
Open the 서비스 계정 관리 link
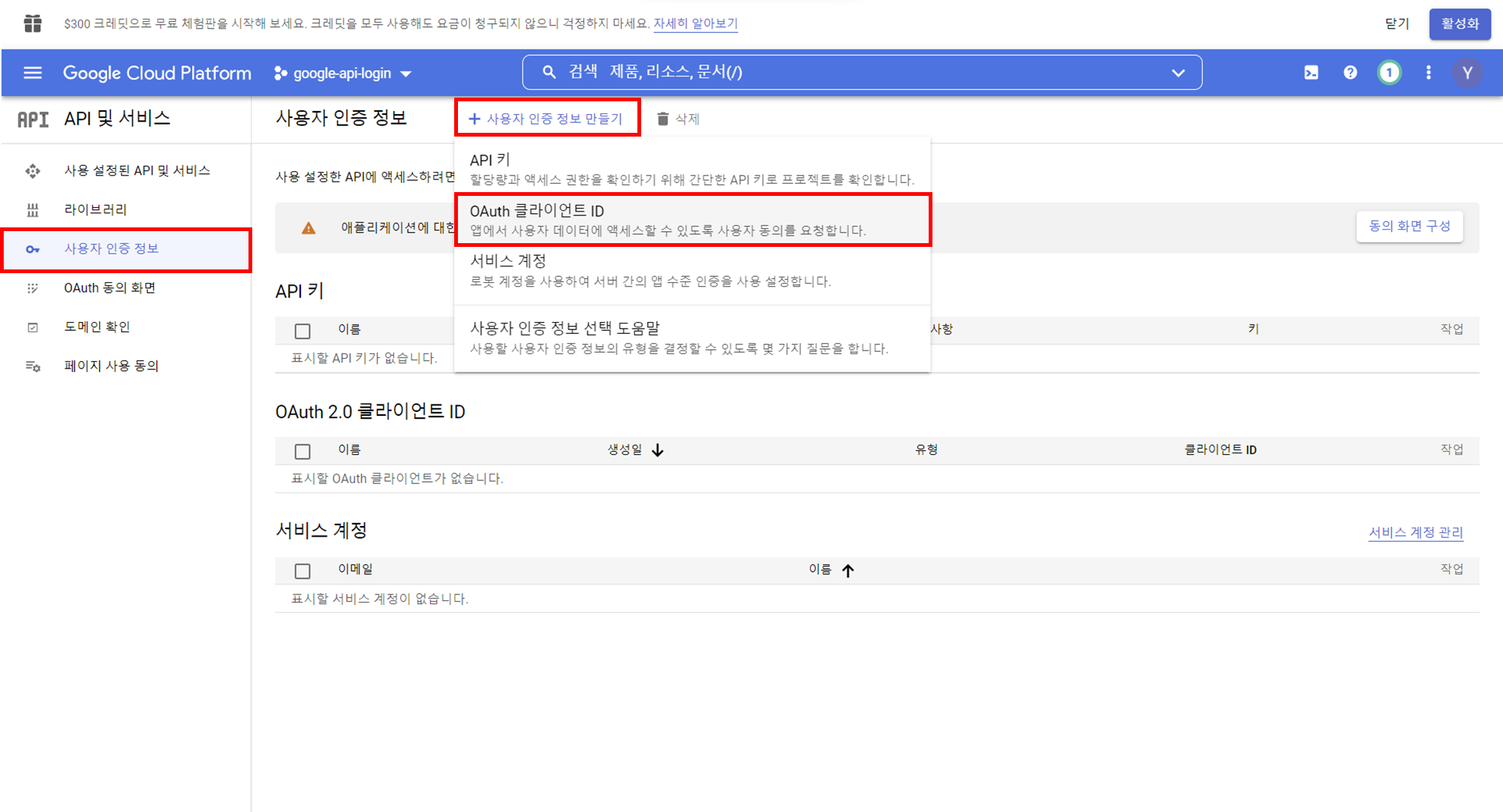point(1415,532)
